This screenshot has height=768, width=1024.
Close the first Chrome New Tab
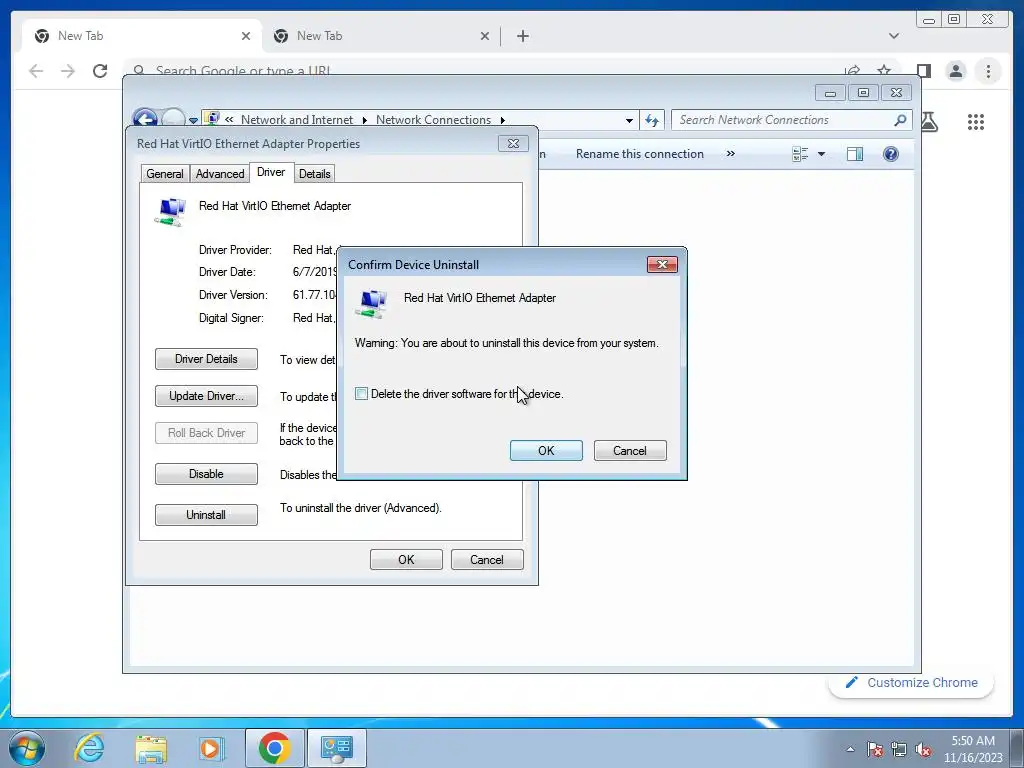246,36
